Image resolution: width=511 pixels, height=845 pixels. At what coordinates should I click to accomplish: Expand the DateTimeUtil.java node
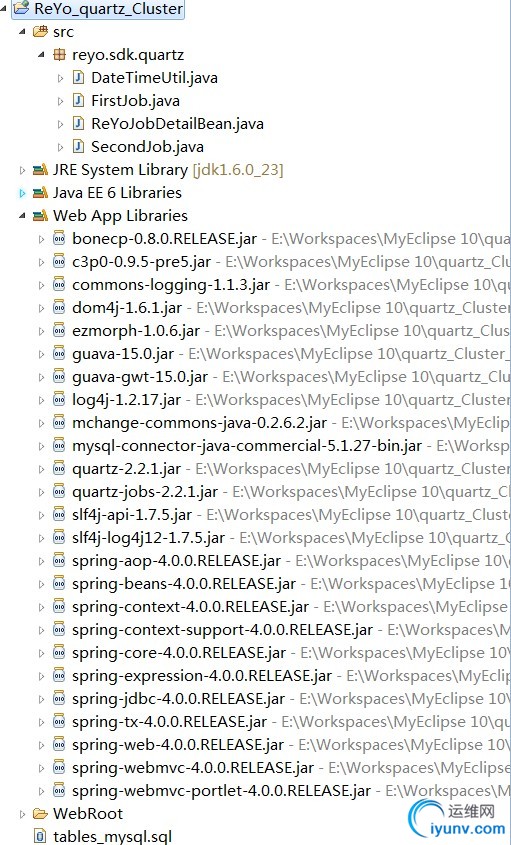coord(61,78)
